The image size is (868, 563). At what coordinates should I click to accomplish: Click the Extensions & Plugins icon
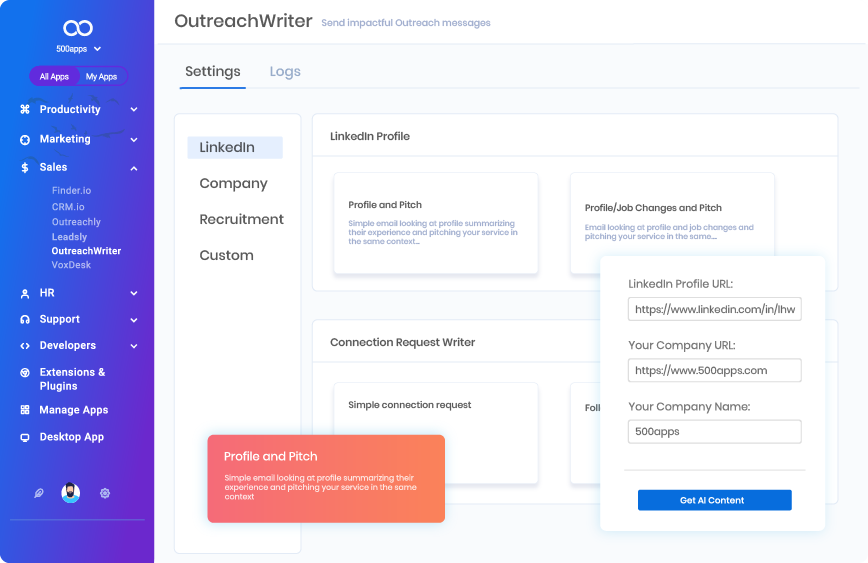click(25, 372)
